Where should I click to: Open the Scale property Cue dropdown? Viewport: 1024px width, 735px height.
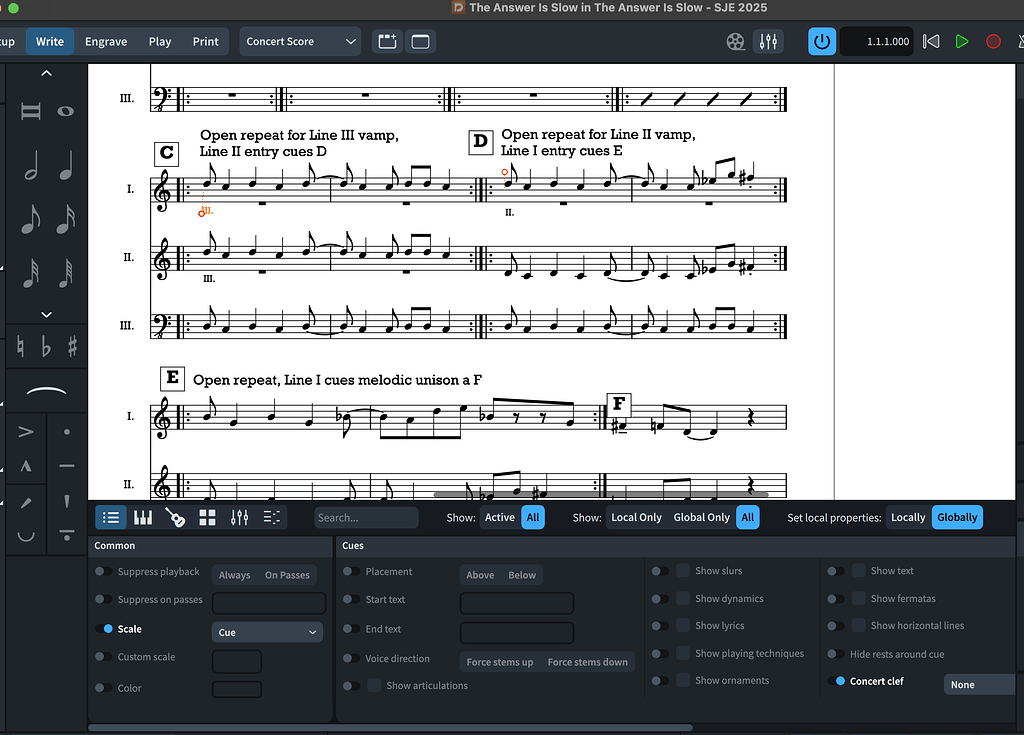pyautogui.click(x=266, y=632)
